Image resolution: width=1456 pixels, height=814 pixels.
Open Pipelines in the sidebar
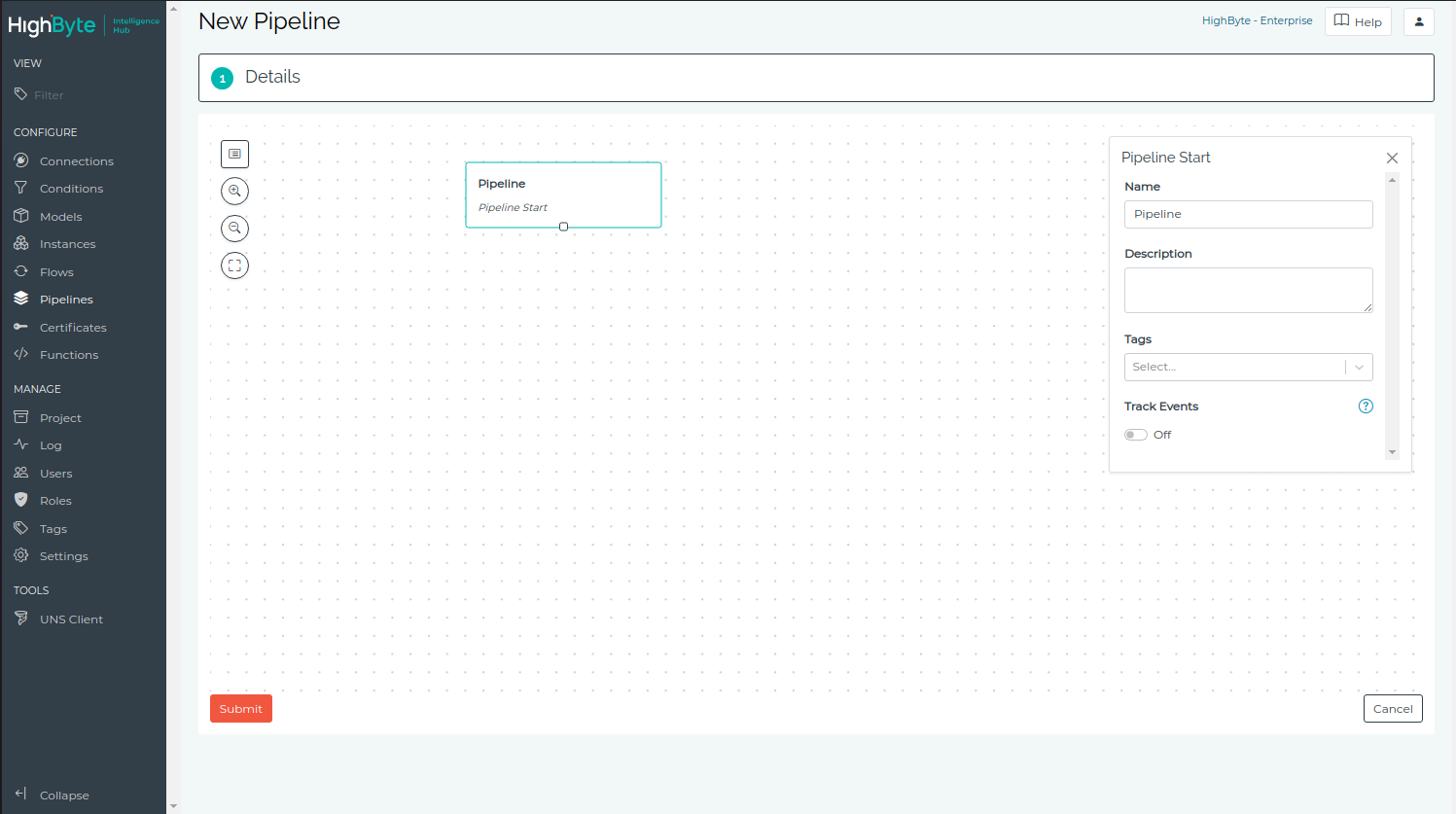click(x=66, y=300)
